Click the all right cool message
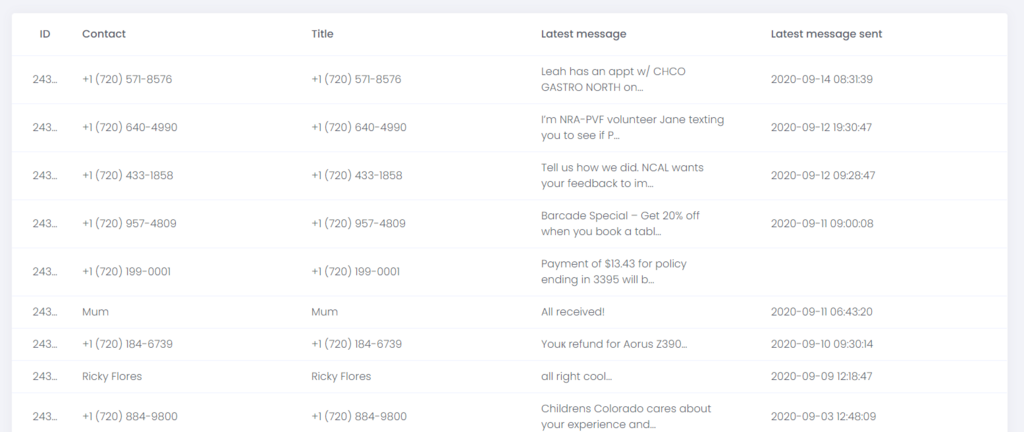The height and width of the screenshot is (432, 1024). tap(576, 377)
